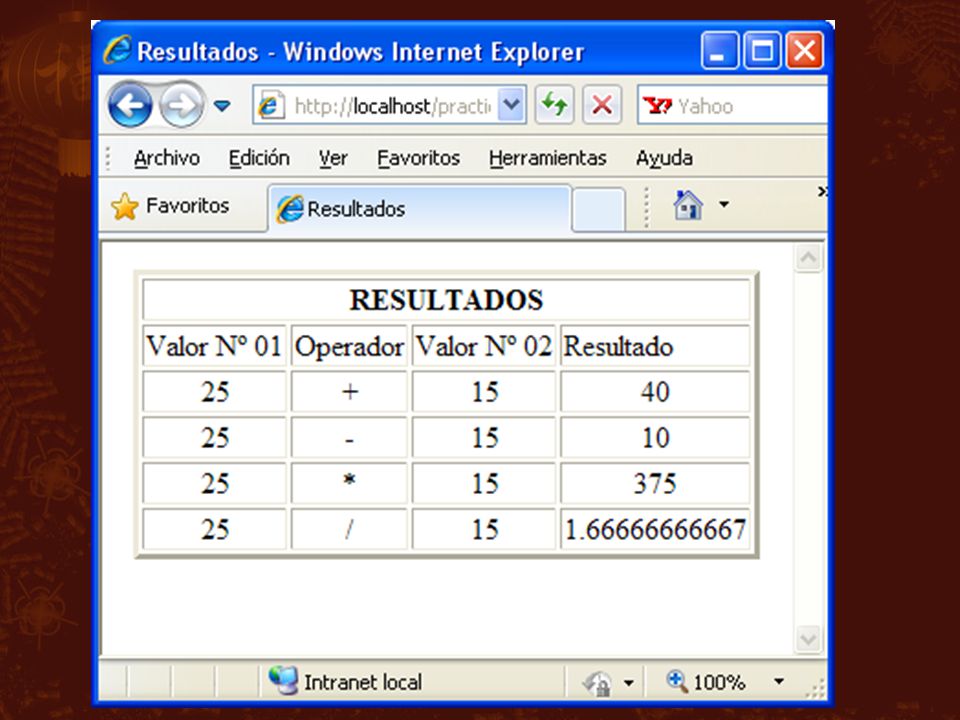Click the Yahoo search provider logo
The width and height of the screenshot is (960, 720).
click(657, 106)
